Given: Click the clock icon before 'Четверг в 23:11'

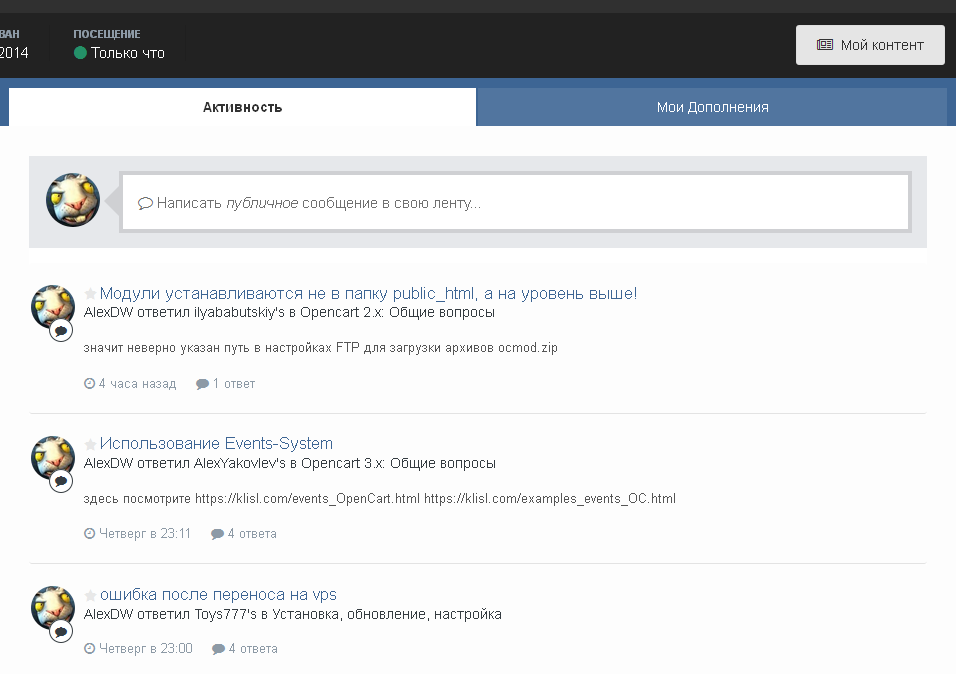Looking at the screenshot, I should click(x=90, y=534).
